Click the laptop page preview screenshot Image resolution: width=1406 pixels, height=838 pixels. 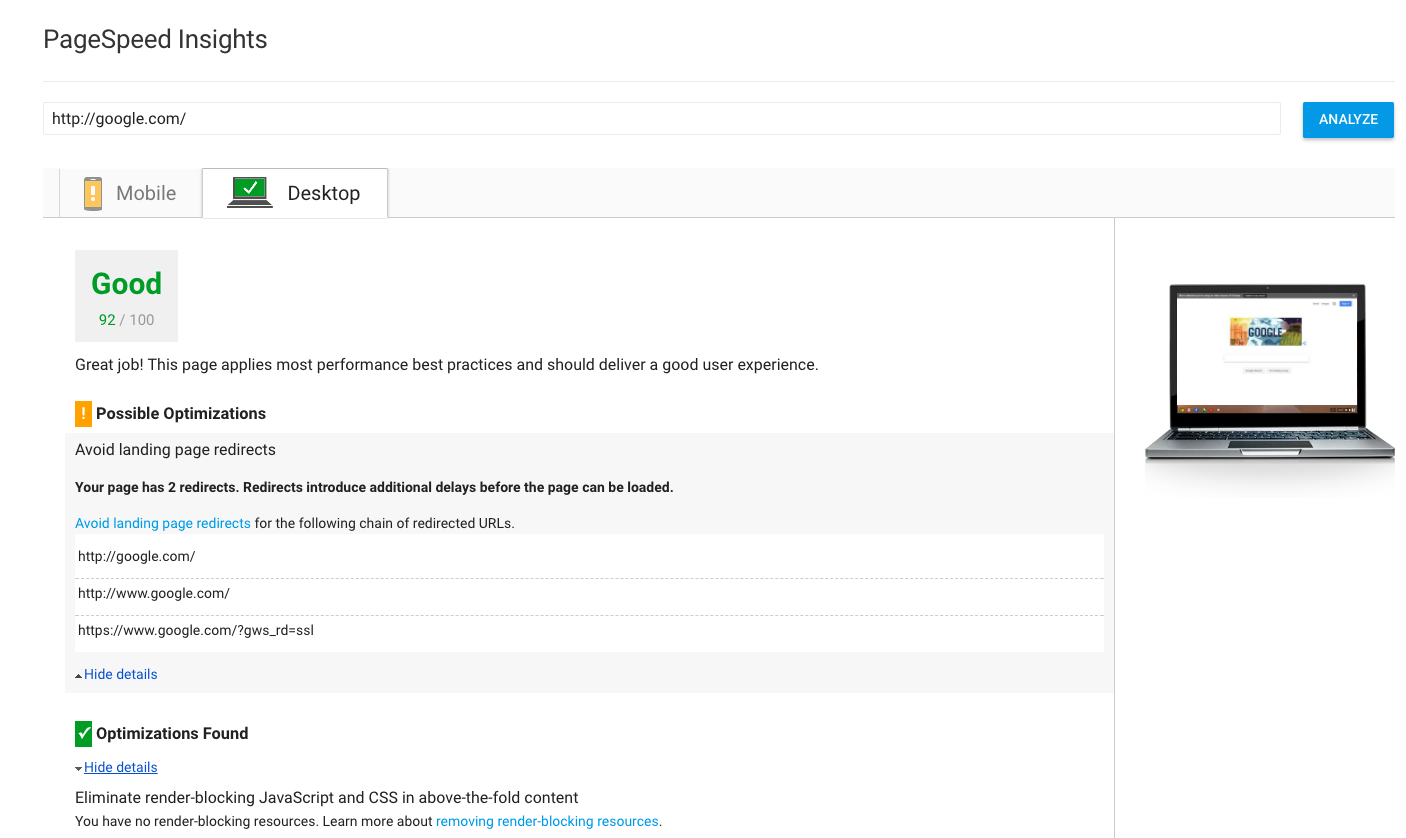pos(1268,372)
